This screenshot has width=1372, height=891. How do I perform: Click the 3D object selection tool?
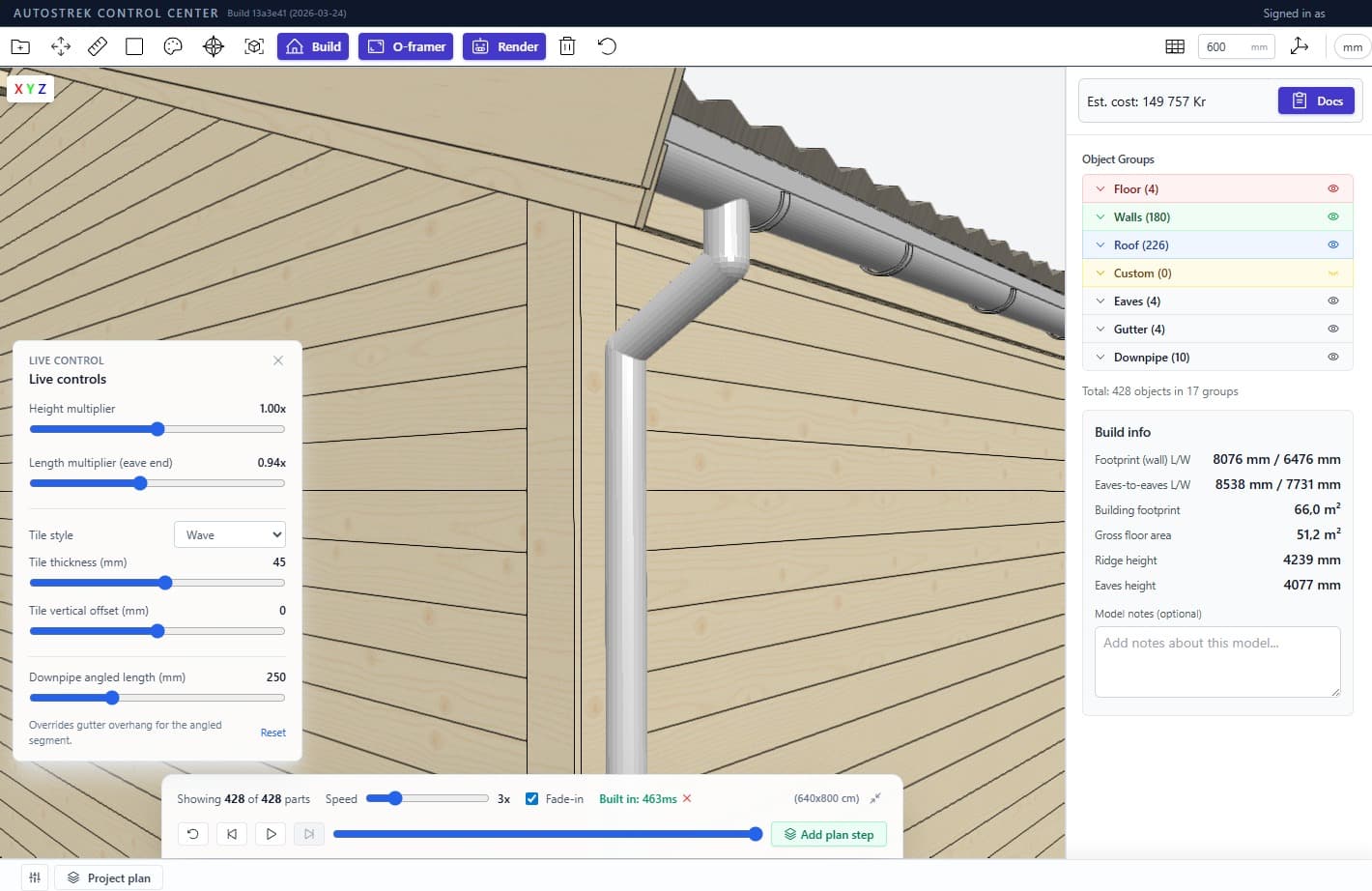tap(253, 45)
